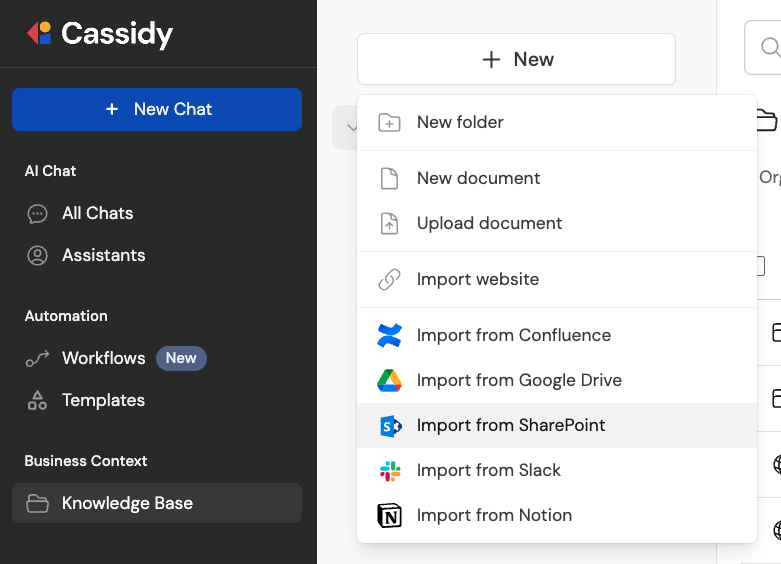Viewport: 781px width, 564px height.
Task: Select Import from Google Drive
Action: (557, 380)
